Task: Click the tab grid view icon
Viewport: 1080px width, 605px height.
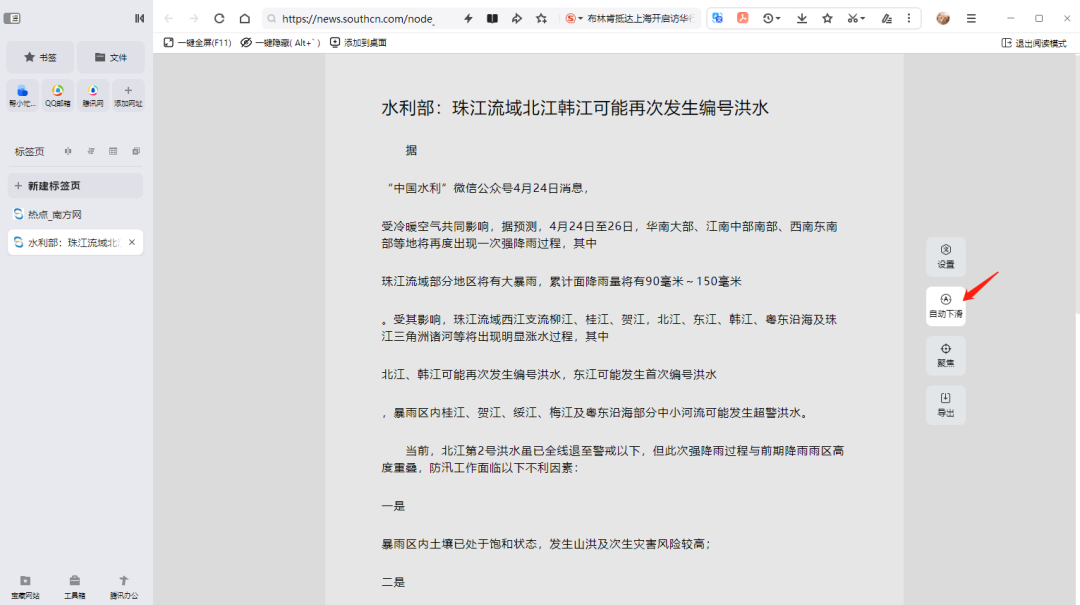Action: 113,151
